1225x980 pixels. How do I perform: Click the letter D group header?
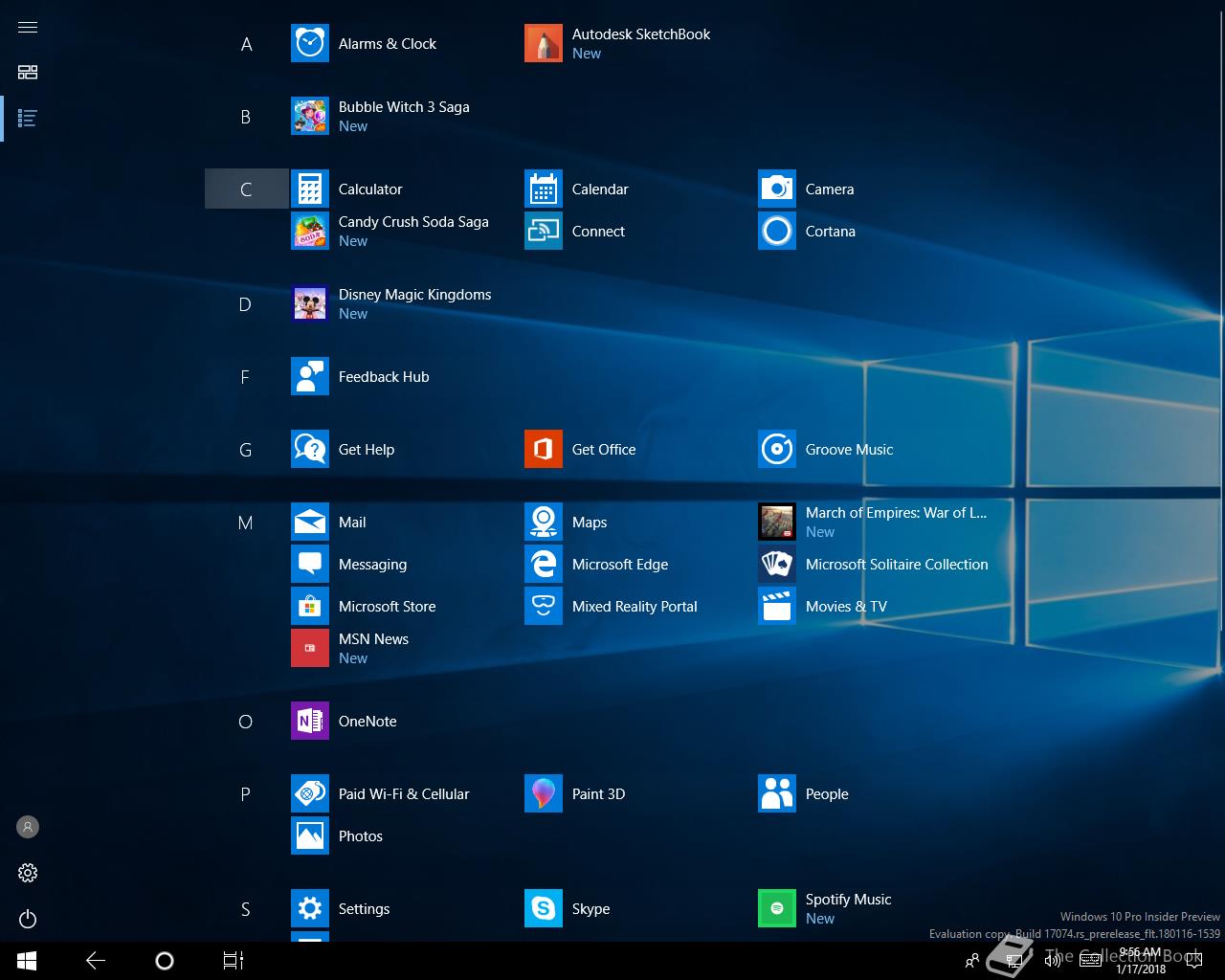coord(246,304)
